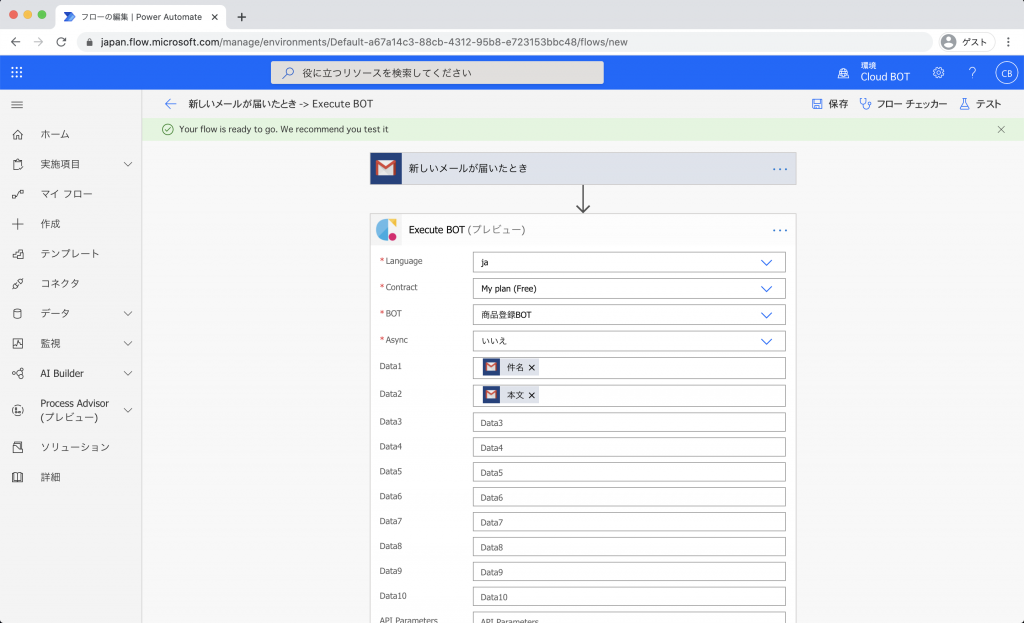Collapse the left navigation hamburger menu

pos(18,104)
